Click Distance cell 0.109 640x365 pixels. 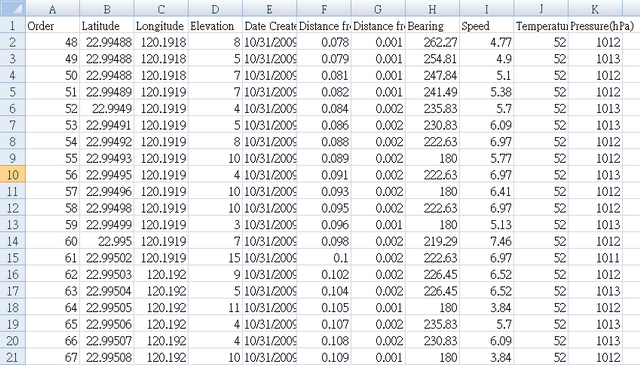(x=324, y=357)
